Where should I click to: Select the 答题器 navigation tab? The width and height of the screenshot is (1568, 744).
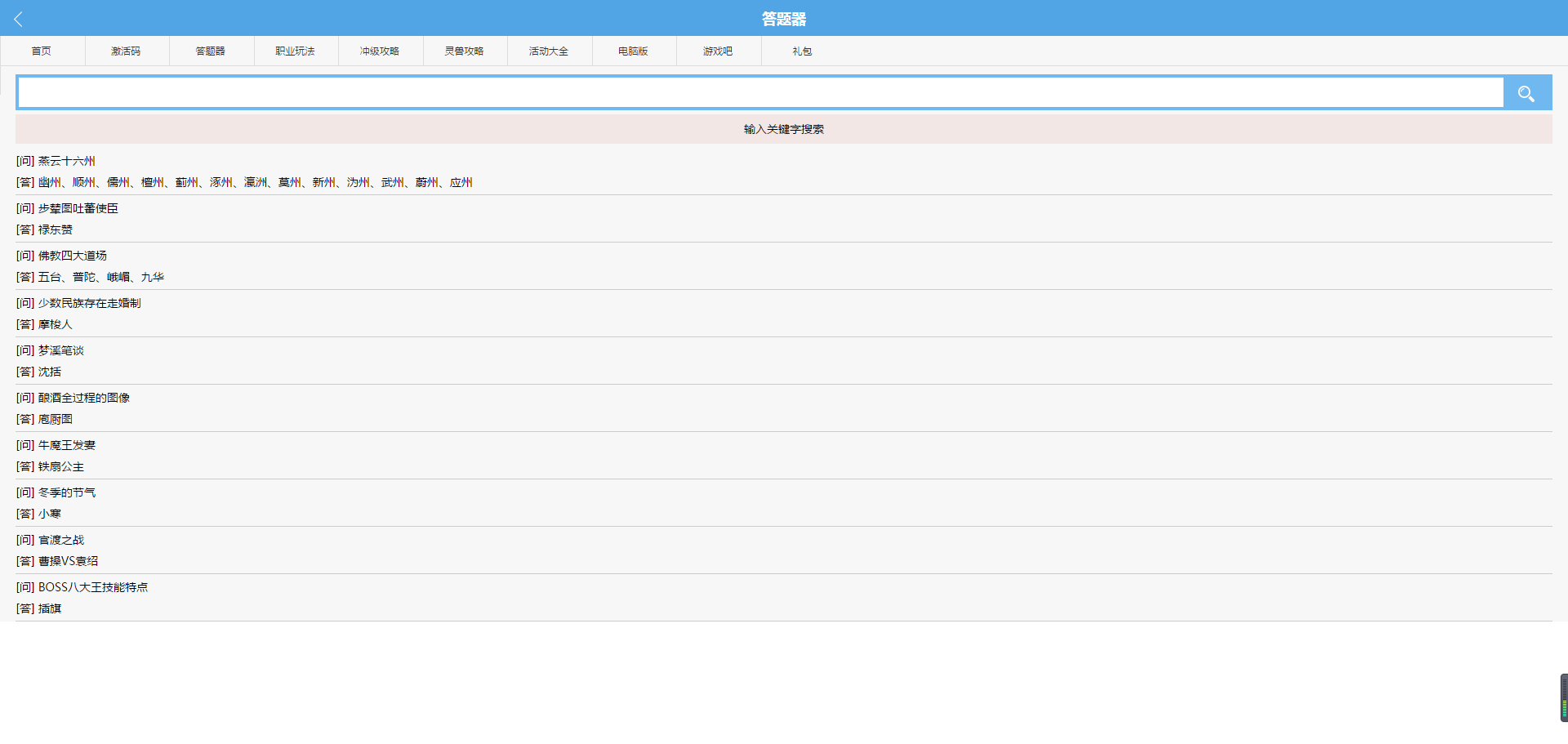211,51
